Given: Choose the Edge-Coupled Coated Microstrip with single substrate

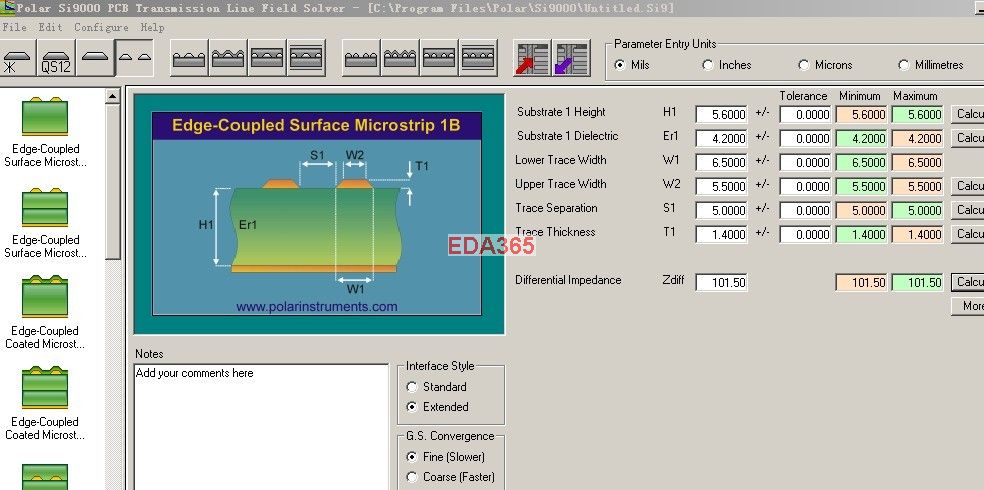Looking at the screenshot, I should point(45,313).
